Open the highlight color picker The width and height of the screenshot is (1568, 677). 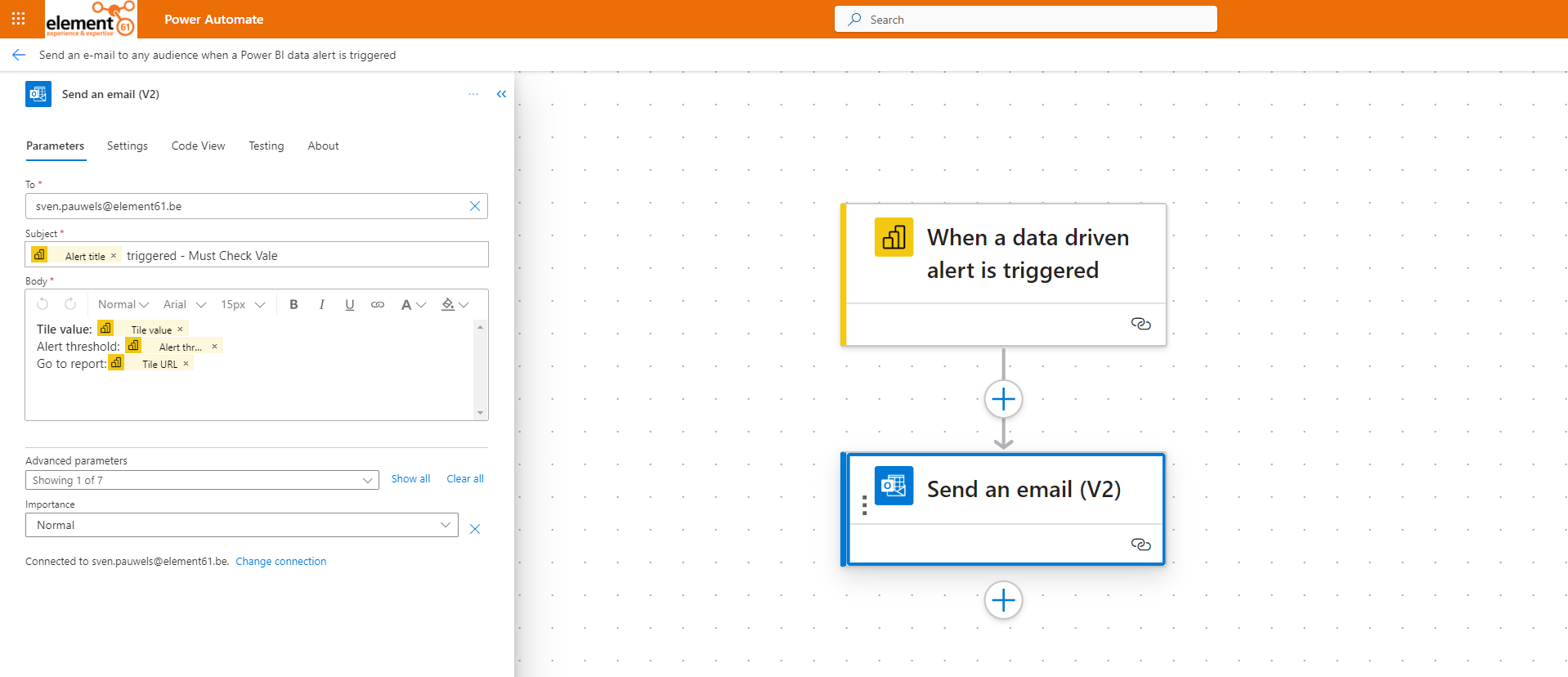[455, 304]
